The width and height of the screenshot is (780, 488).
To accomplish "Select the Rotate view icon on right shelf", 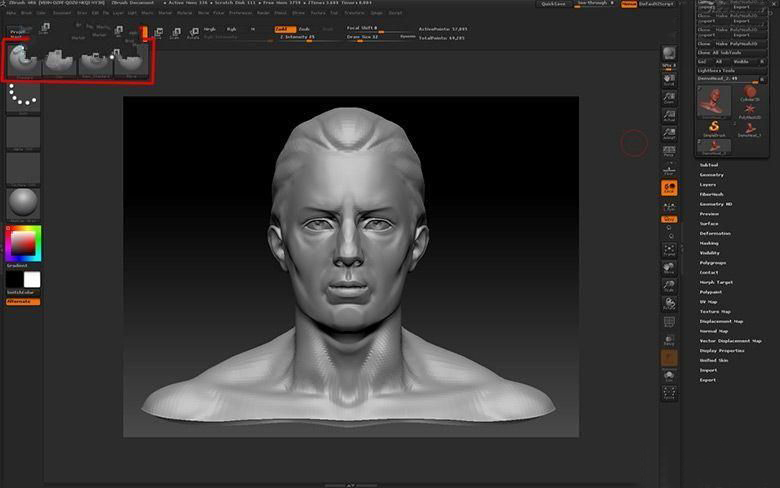I will tap(669, 304).
